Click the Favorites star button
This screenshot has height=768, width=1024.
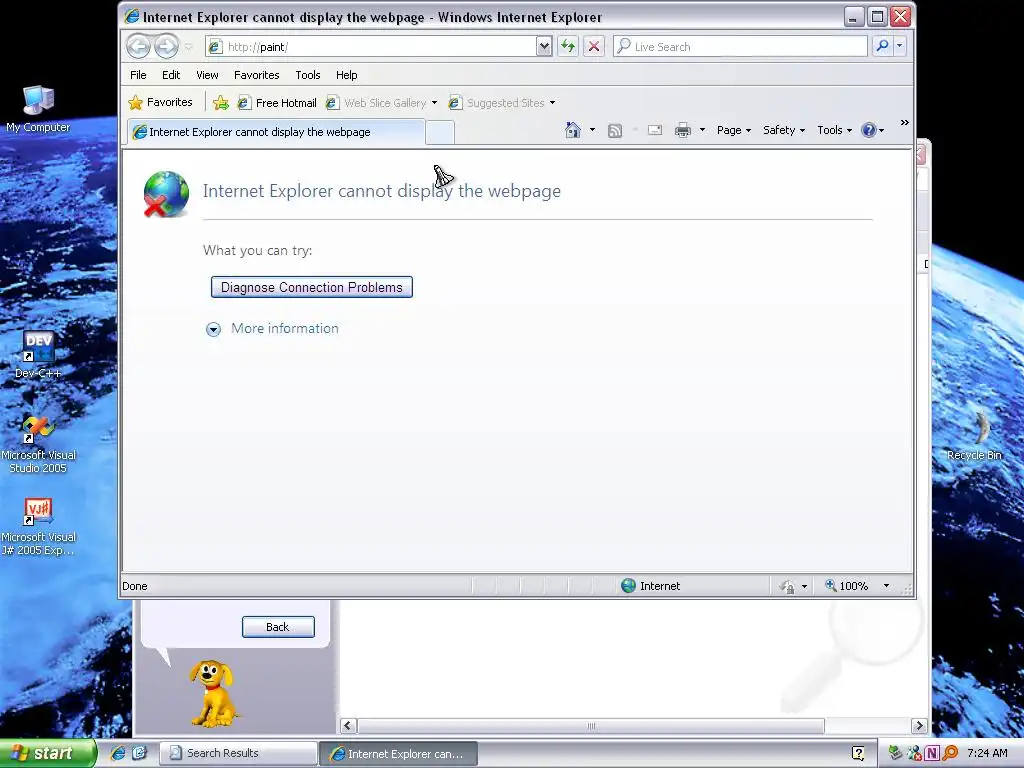pos(161,103)
